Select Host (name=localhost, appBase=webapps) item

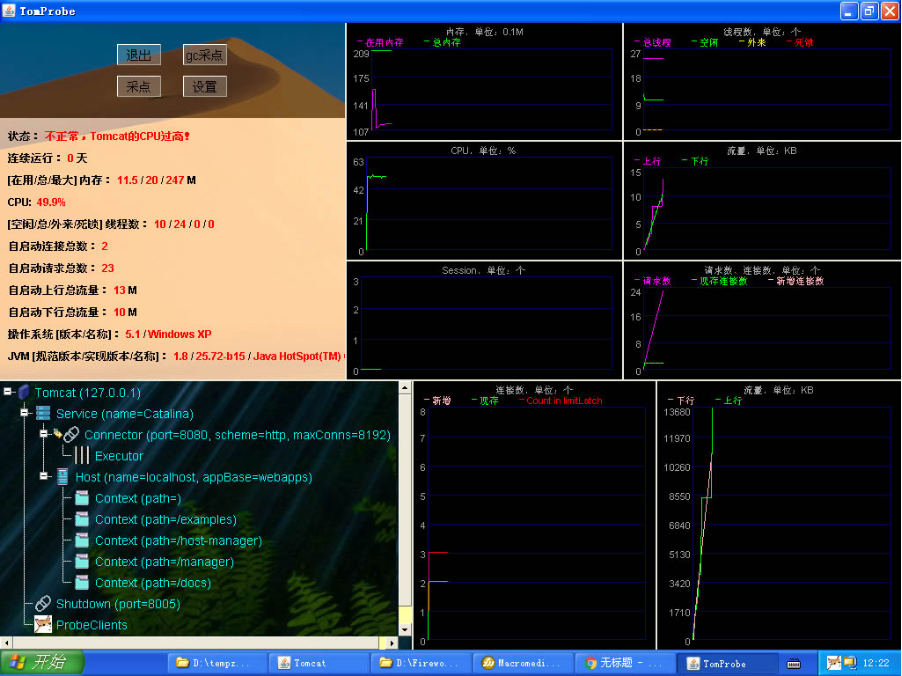[x=193, y=477]
